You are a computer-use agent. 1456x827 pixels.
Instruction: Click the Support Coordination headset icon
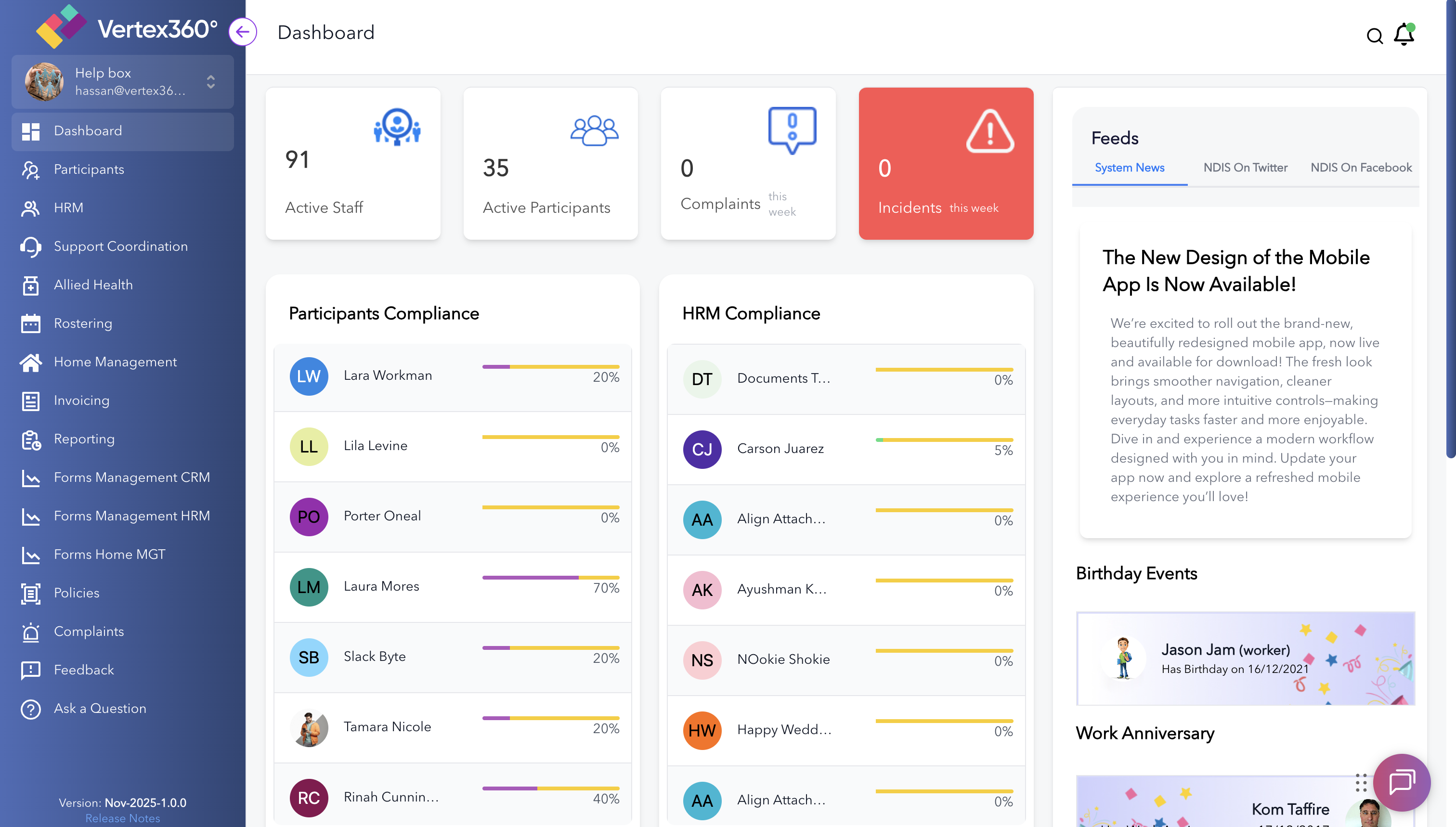coord(31,246)
